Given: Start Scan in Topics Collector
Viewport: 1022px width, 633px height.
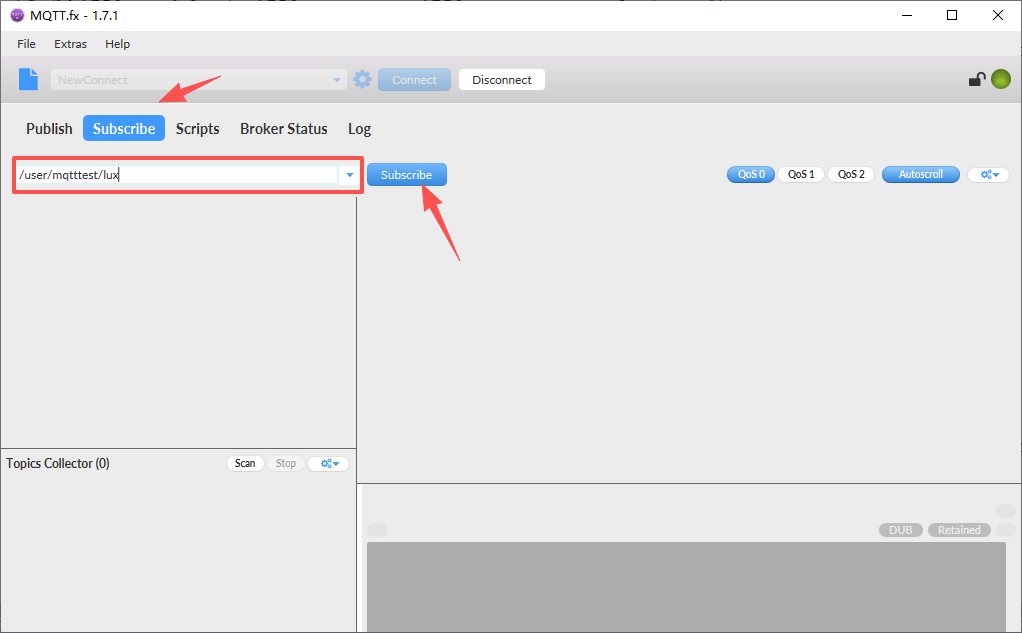Looking at the screenshot, I should pos(245,464).
